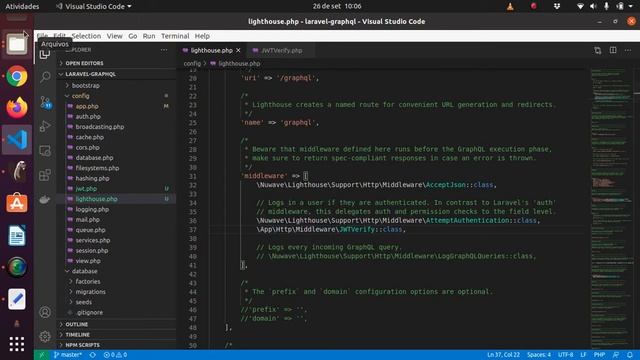
Task: Click the config breadcrumb segment
Action: (x=192, y=64)
